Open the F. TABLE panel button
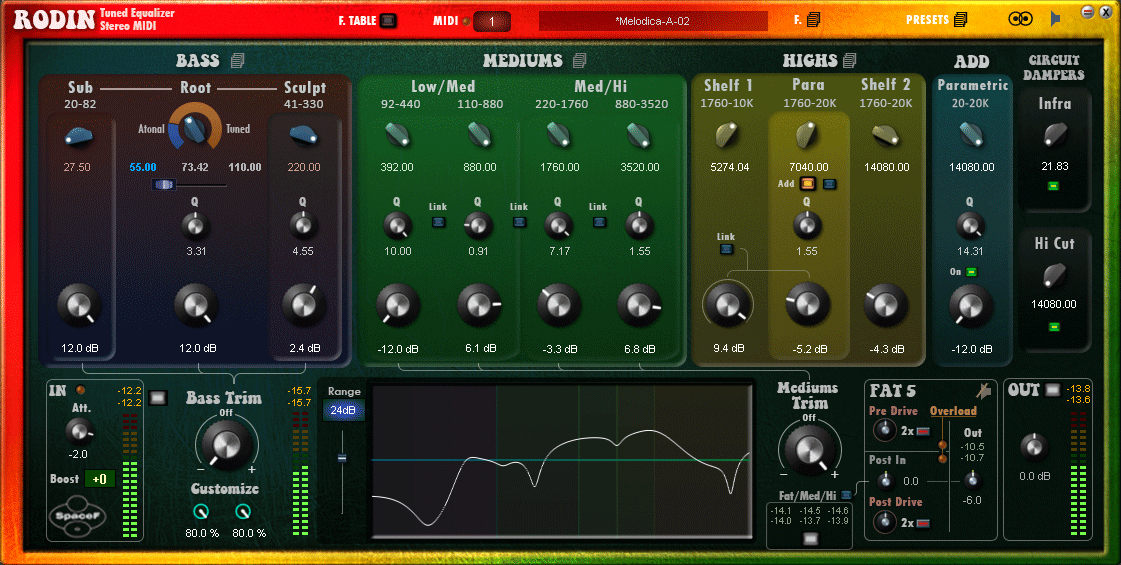The width and height of the screenshot is (1121, 565). (x=388, y=21)
